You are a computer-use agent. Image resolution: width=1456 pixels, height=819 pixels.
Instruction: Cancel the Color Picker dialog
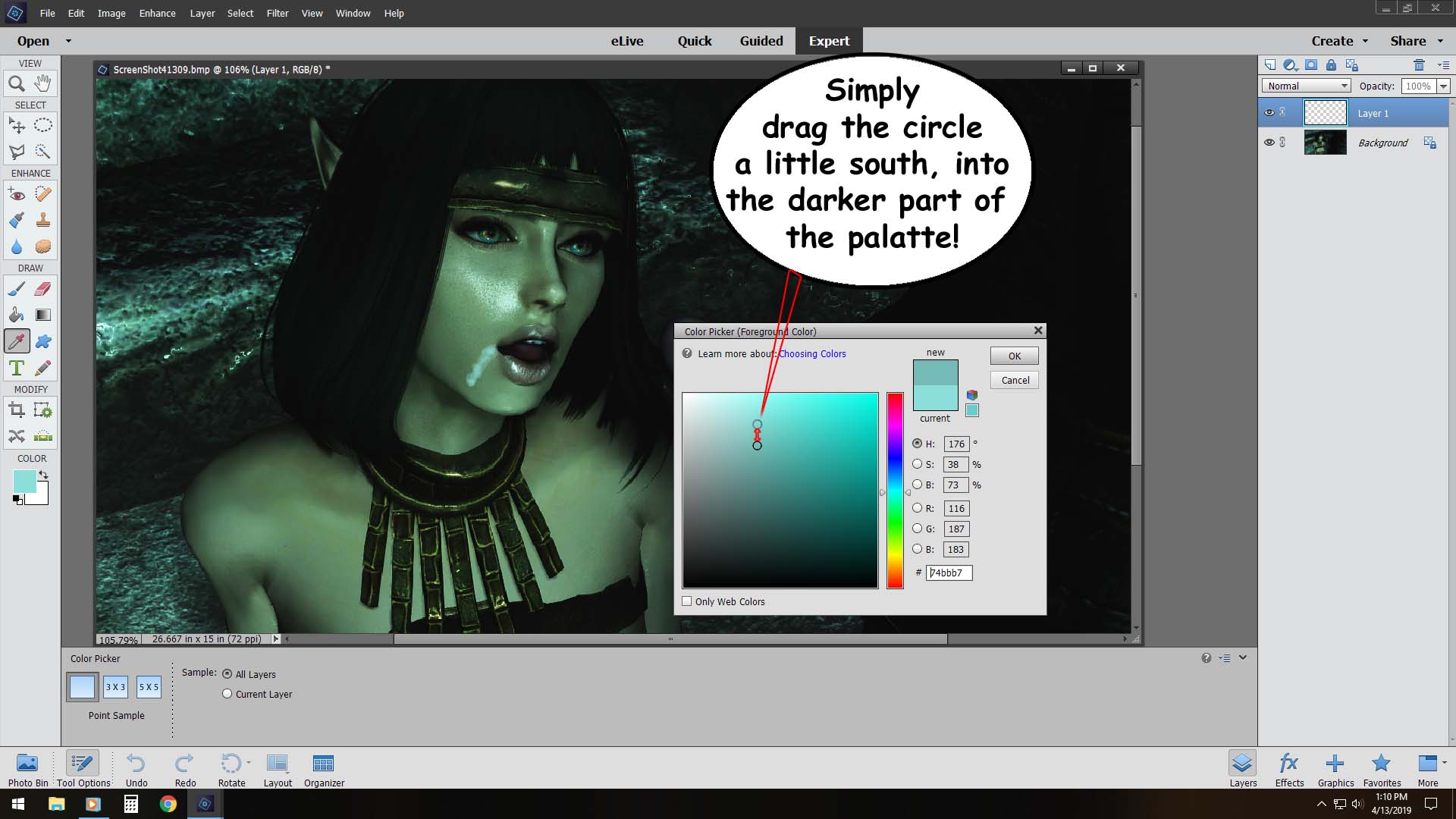(1014, 380)
